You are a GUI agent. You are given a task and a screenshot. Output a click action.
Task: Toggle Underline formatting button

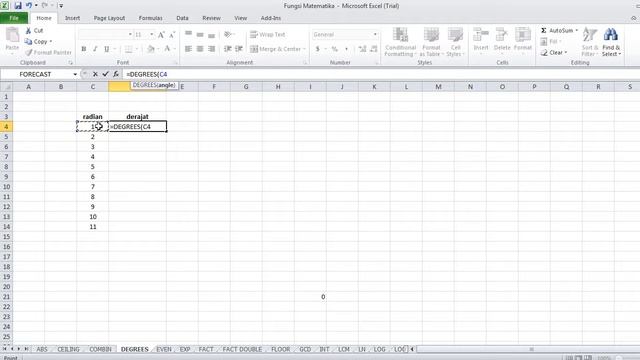[x=107, y=49]
